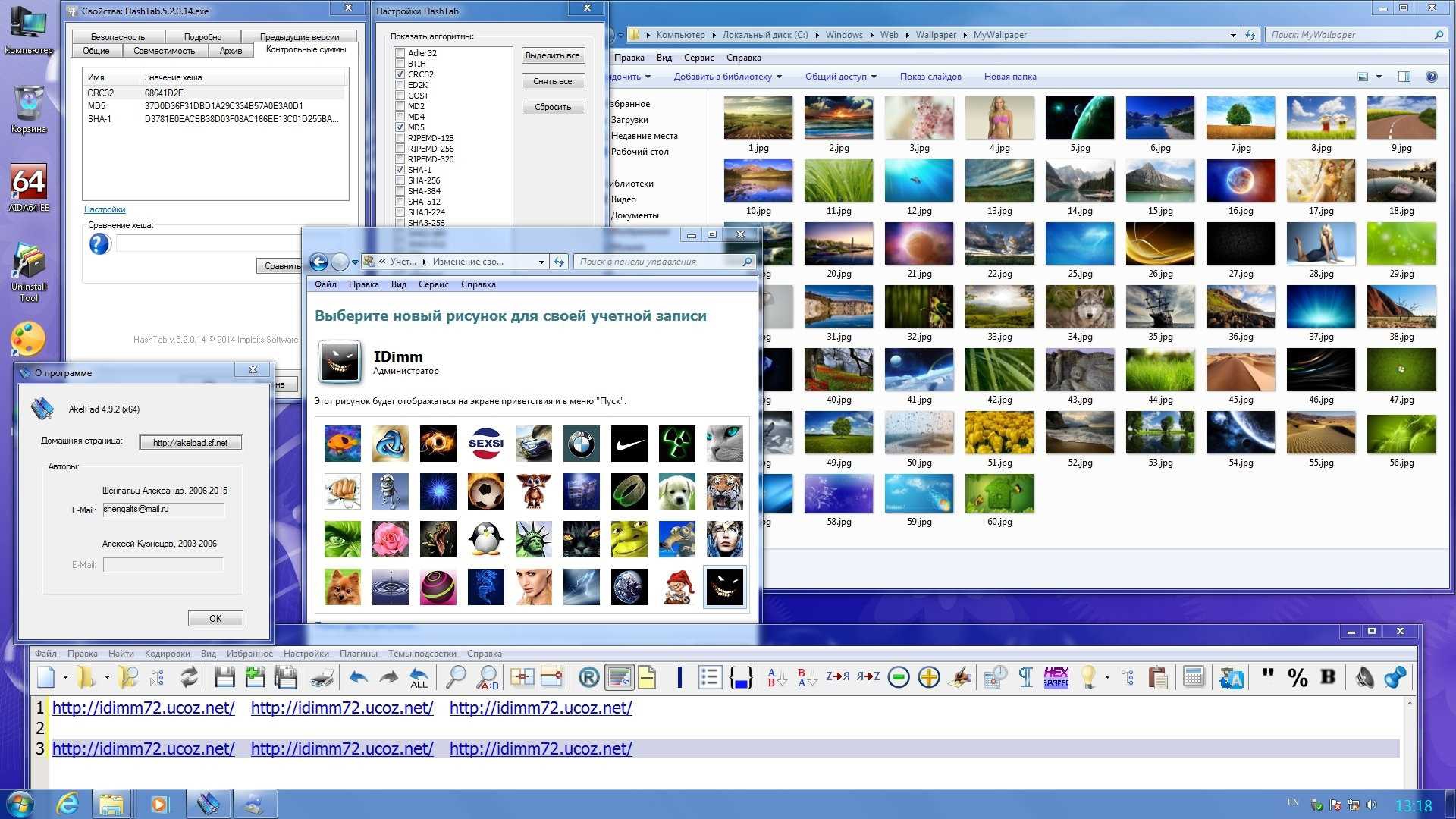This screenshot has height=819, width=1456.
Task: Click the open folder icon in AkelPad
Action: [x=86, y=677]
